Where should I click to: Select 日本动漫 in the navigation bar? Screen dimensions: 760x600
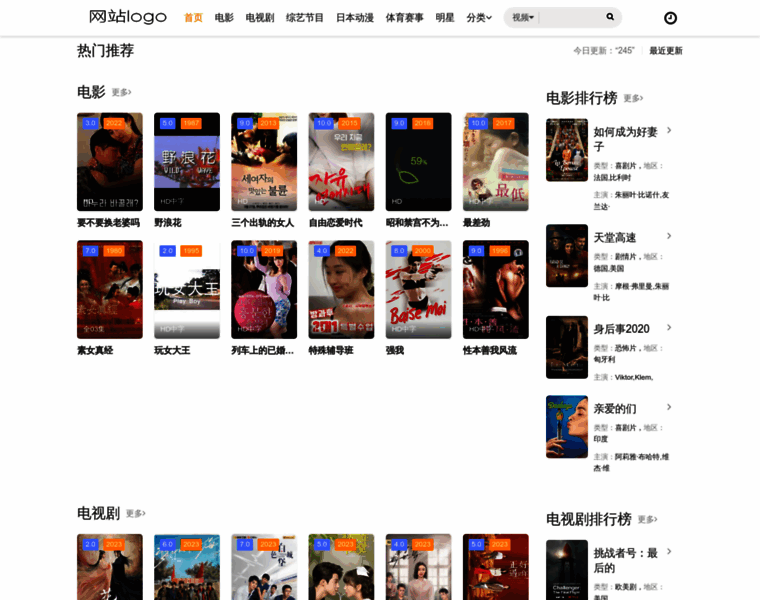355,18
